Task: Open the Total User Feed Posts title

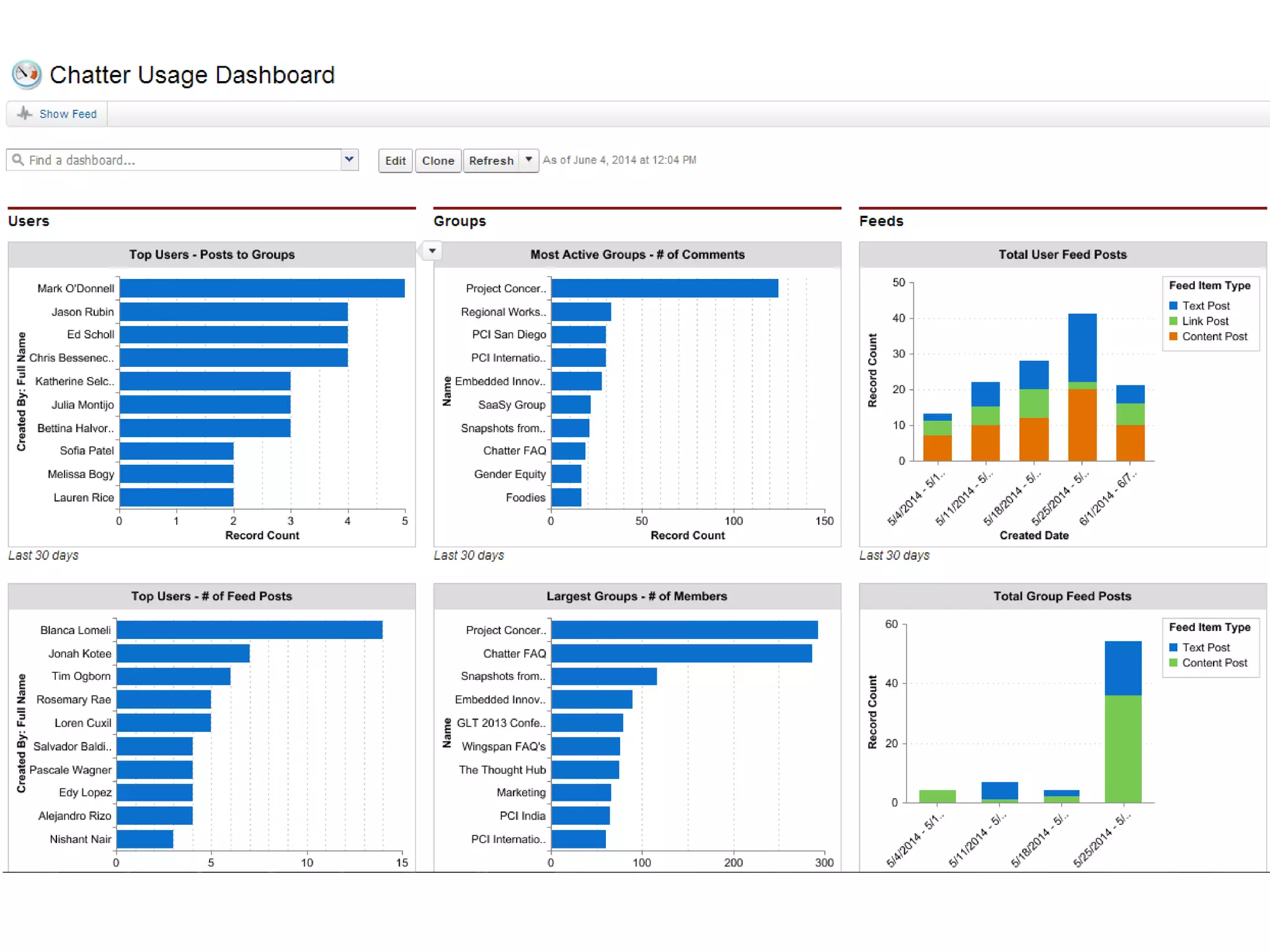Action: [x=1062, y=255]
